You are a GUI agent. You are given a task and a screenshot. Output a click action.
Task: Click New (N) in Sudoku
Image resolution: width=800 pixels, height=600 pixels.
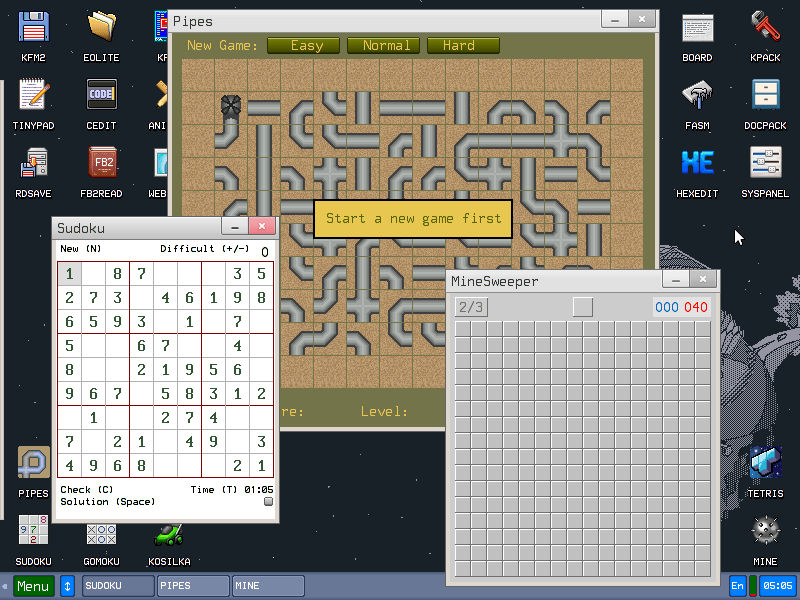(81, 249)
